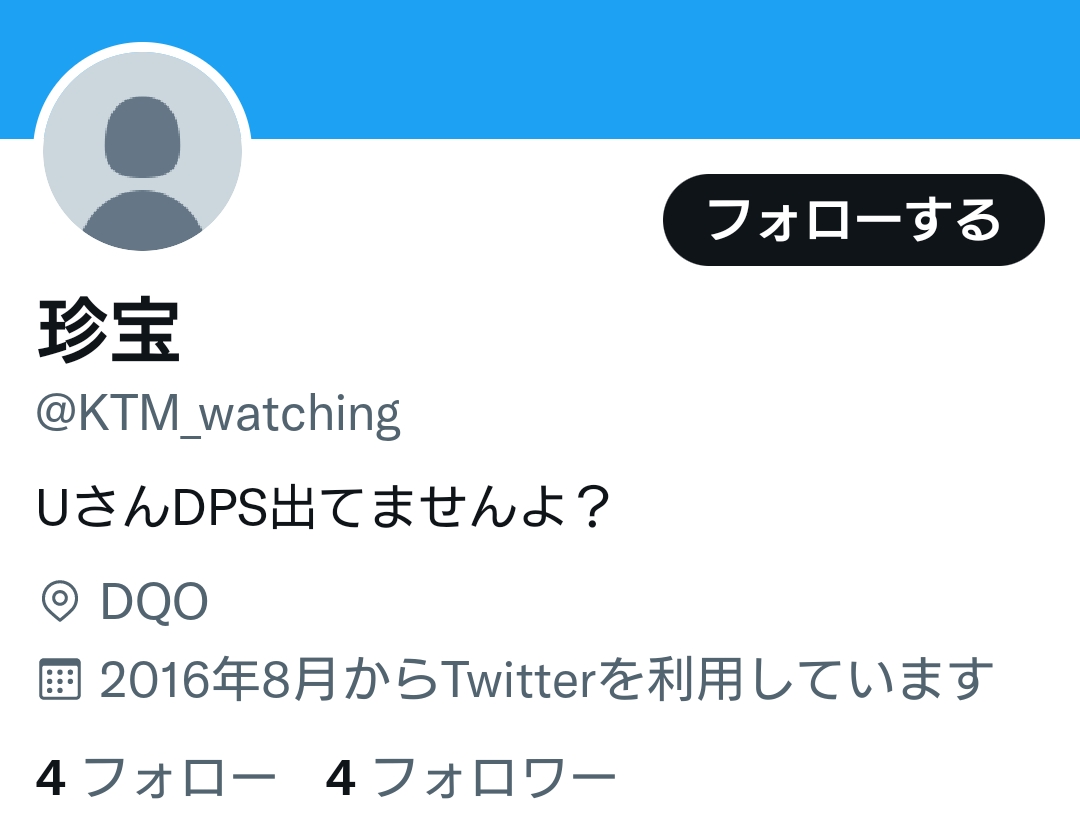Click the person silhouette inside the avatar
Viewport: 1080px width, 836px height.
143,172
